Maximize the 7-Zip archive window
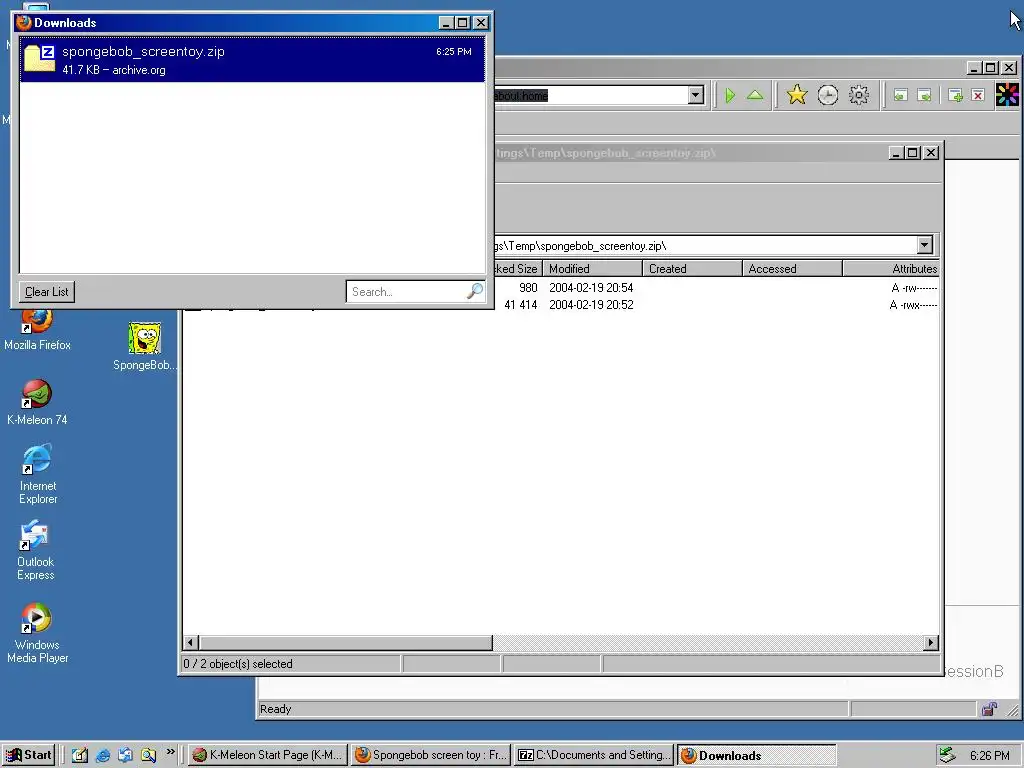This screenshot has height=768, width=1024. pyautogui.click(x=913, y=153)
